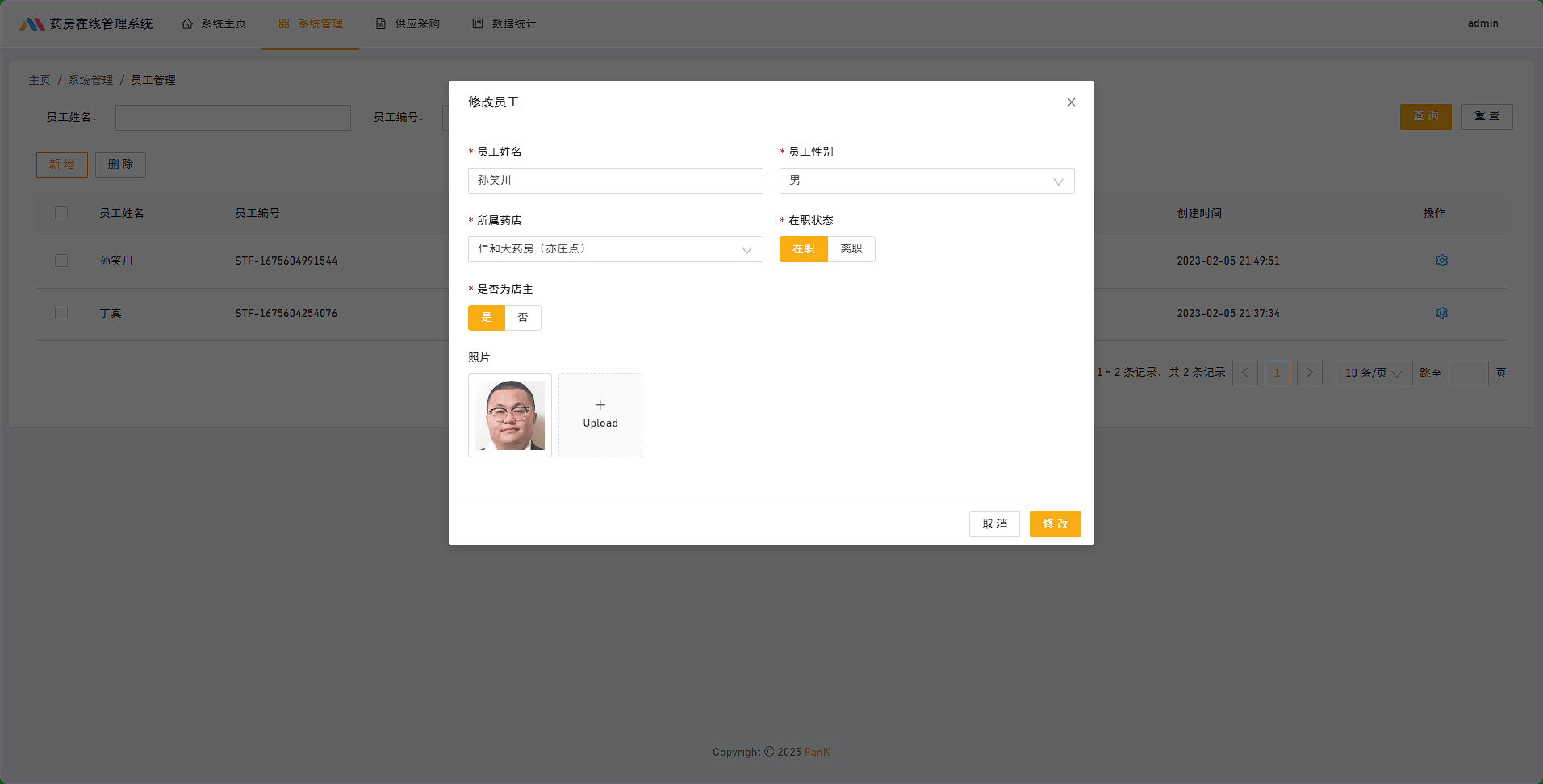
Task: Open gear settings for 孙笑川 row
Action: coord(1441,261)
